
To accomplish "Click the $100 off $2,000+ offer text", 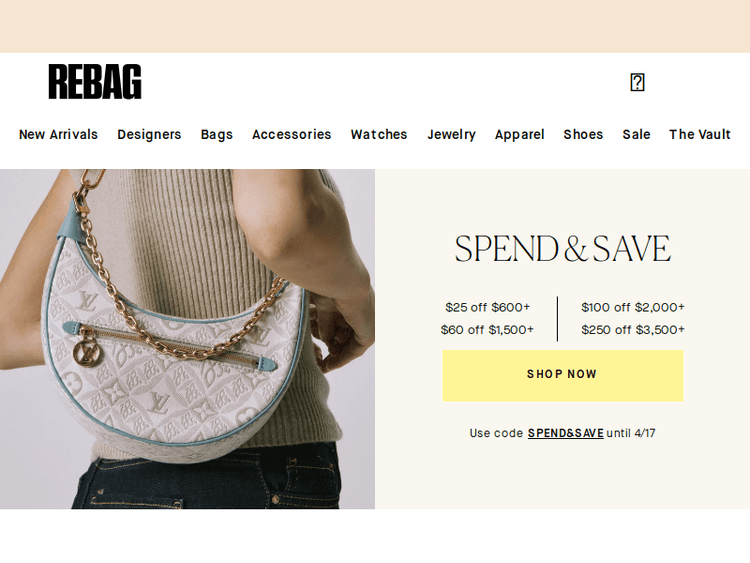I will 633,307.
